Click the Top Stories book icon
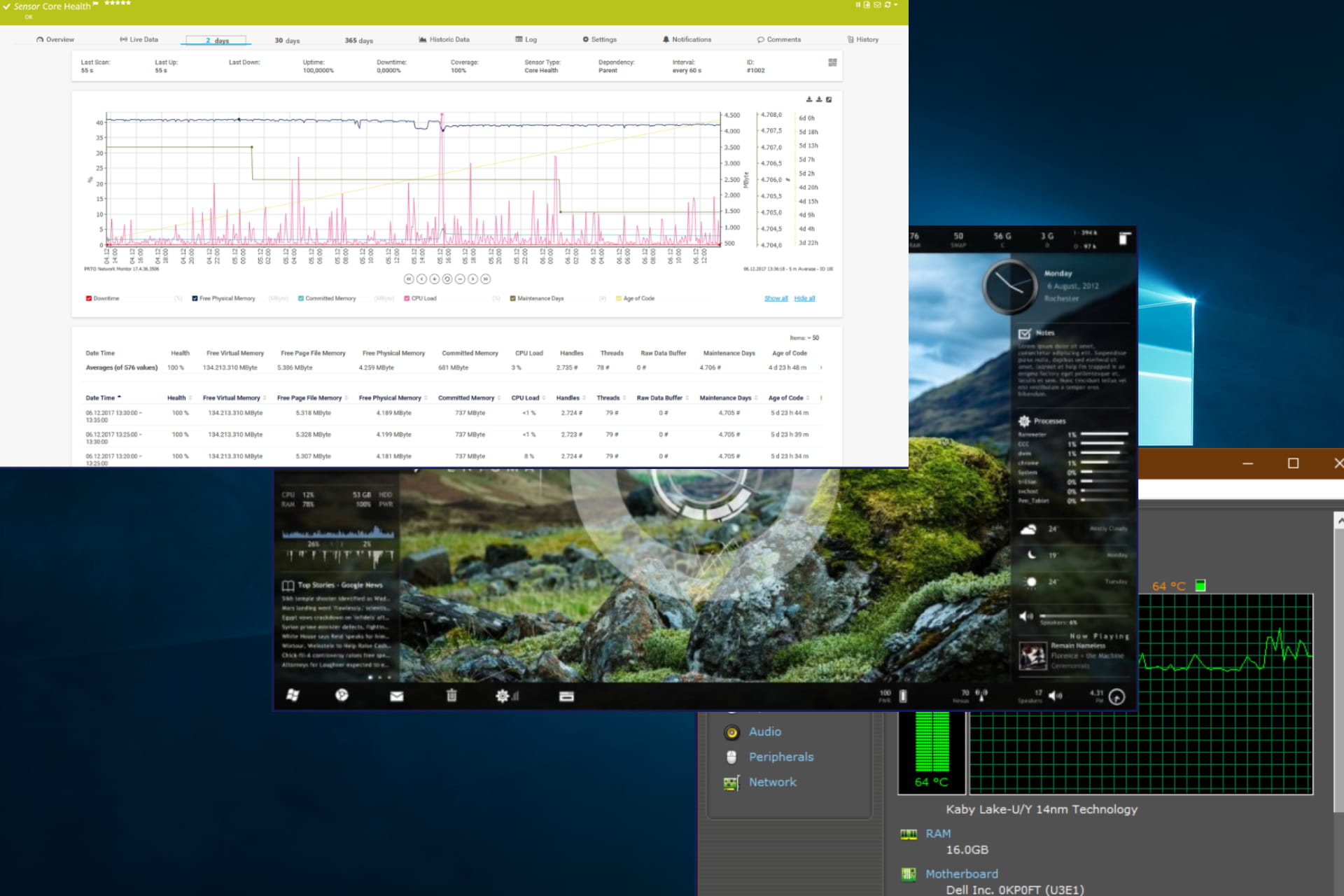Image resolution: width=1344 pixels, height=896 pixels. coord(288,585)
